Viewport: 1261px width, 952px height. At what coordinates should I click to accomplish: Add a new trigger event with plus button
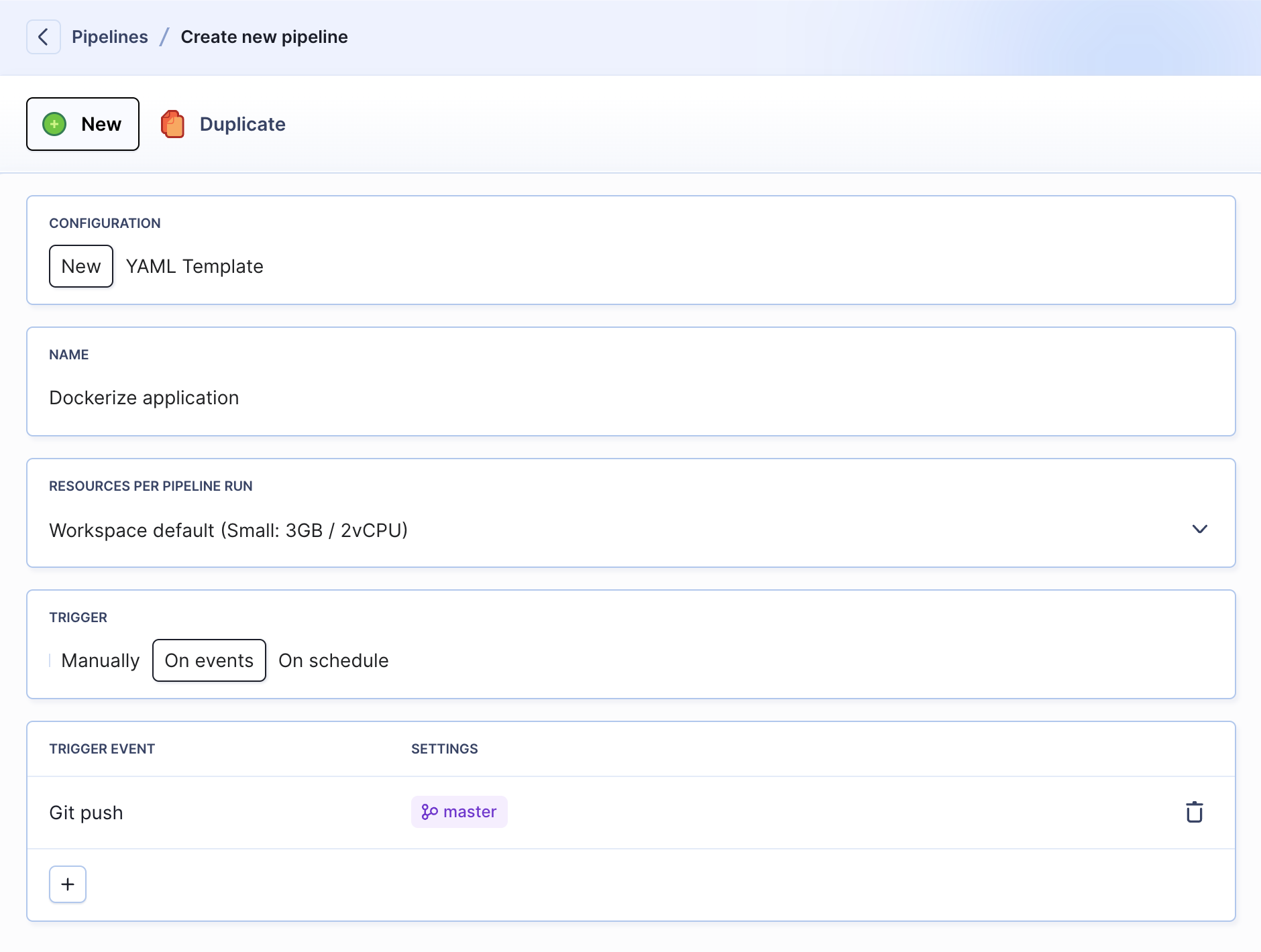68,884
